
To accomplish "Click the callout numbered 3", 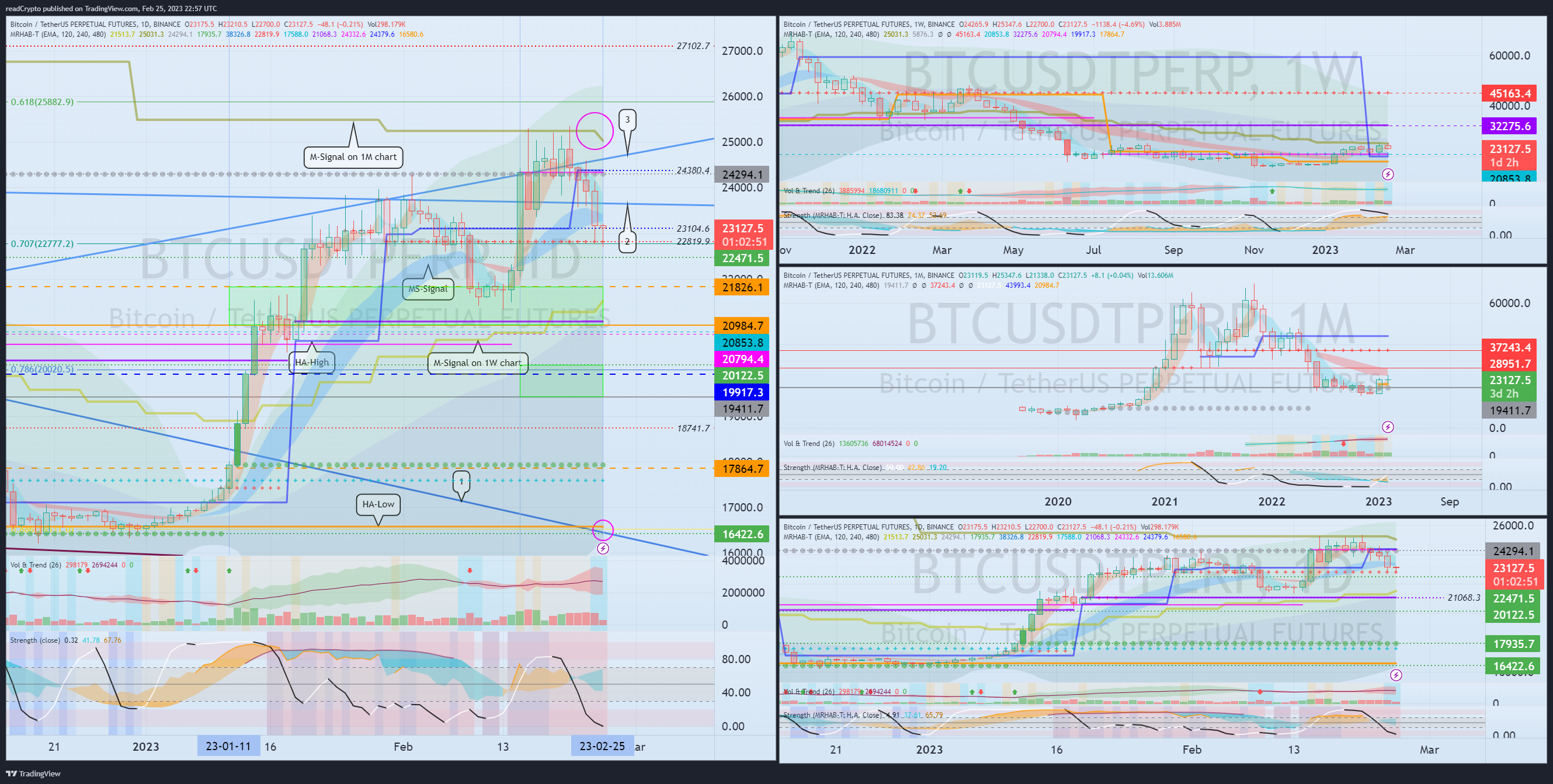I will point(627,119).
